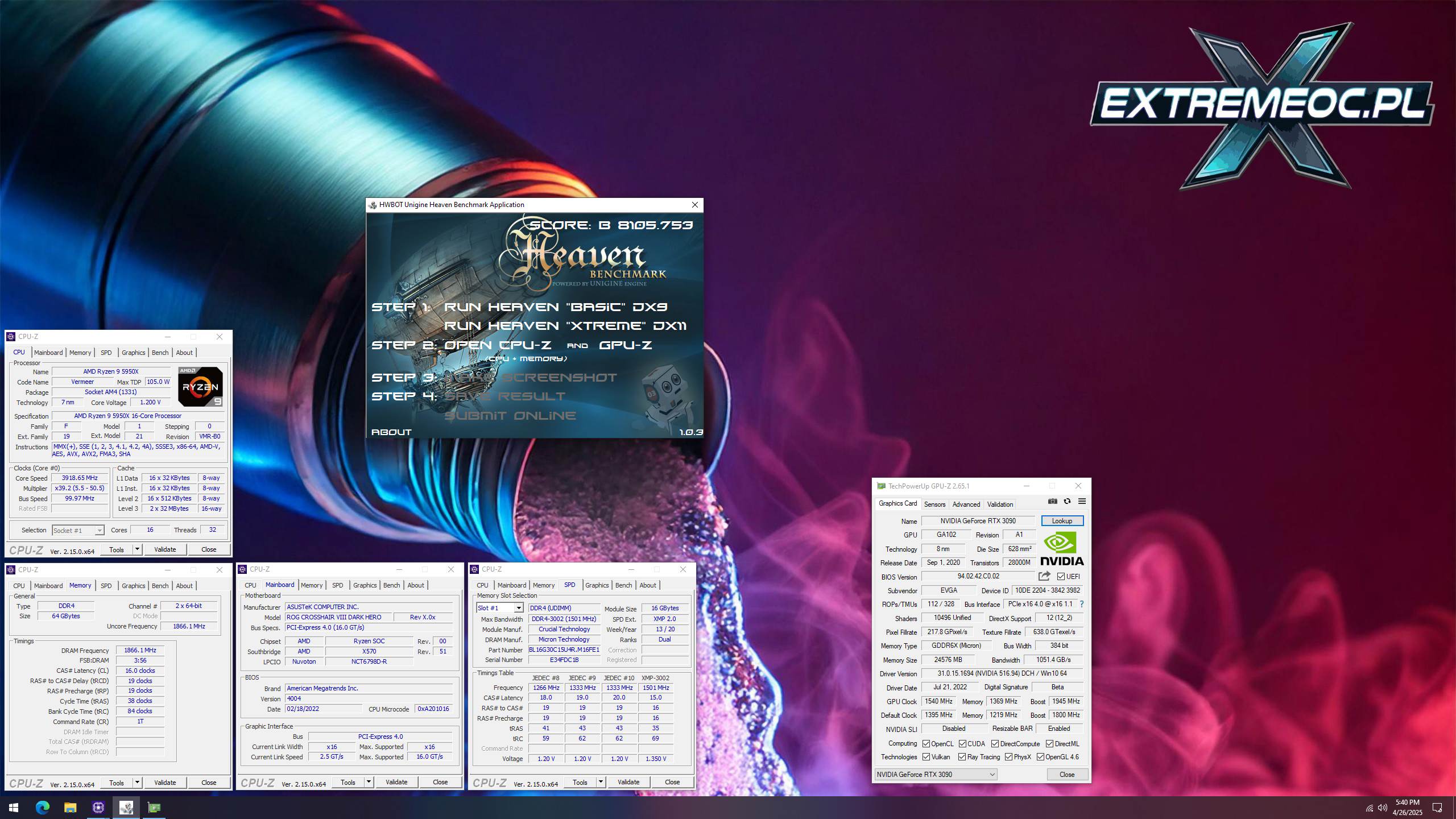The image size is (1456, 819).
Task: Expand Tools arrow in CPU-Z Memory window
Action: coord(137,783)
